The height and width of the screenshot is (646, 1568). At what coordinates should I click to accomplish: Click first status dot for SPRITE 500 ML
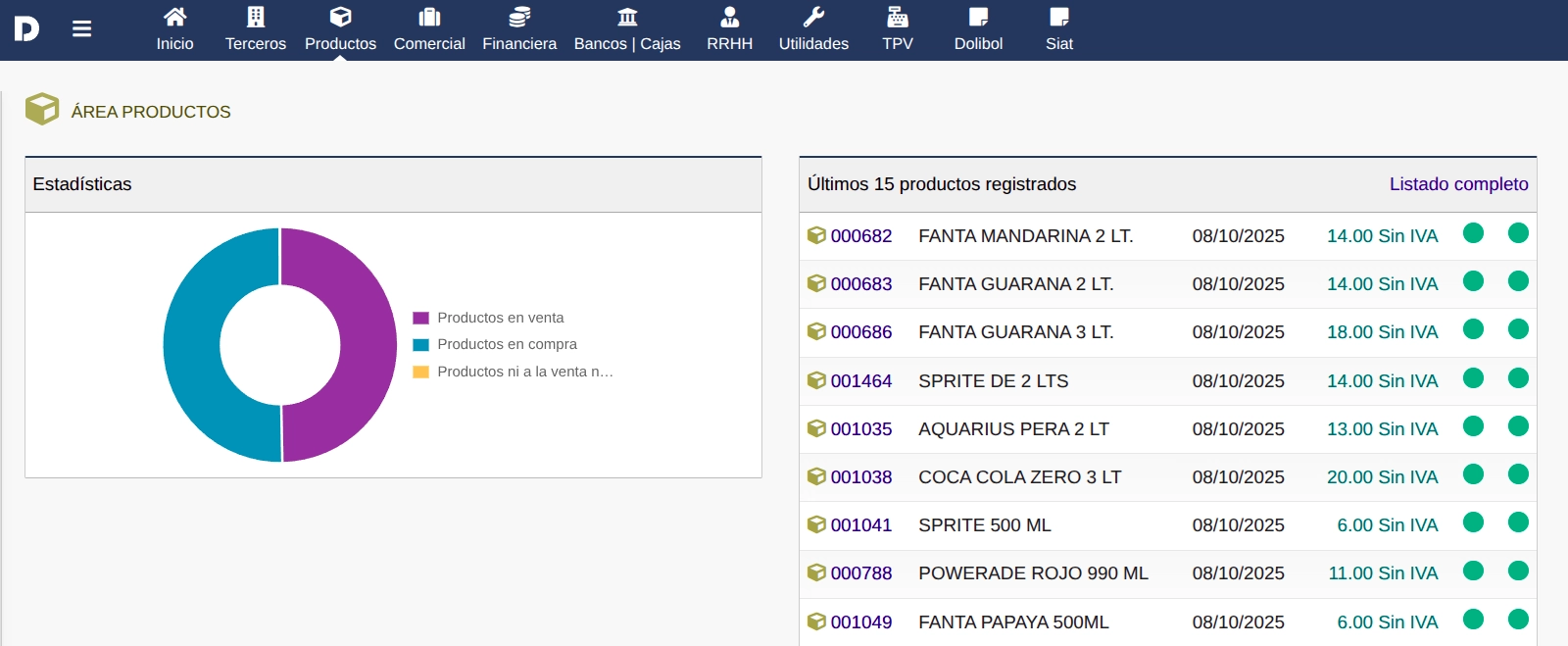(1473, 522)
